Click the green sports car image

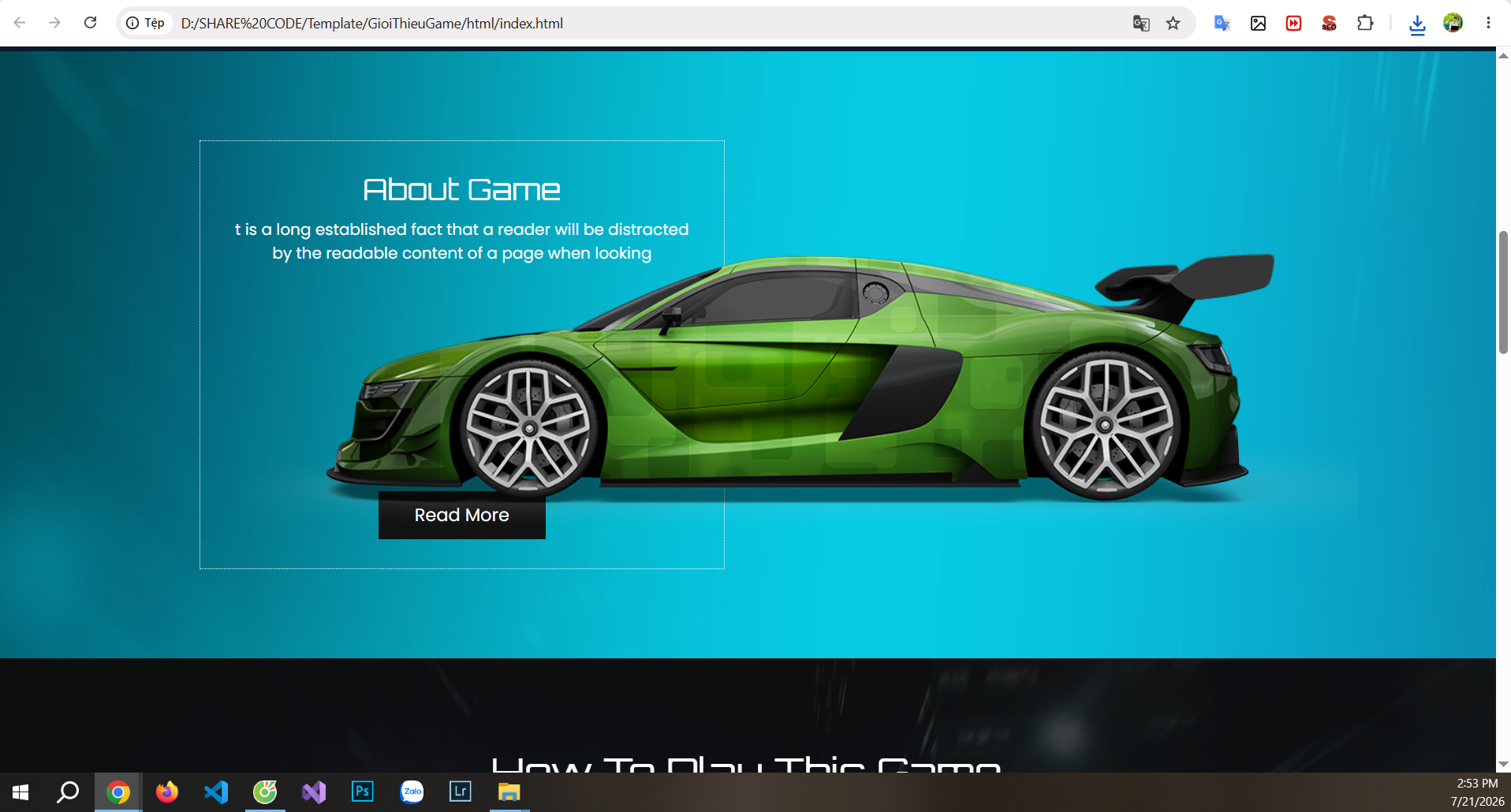800,377
